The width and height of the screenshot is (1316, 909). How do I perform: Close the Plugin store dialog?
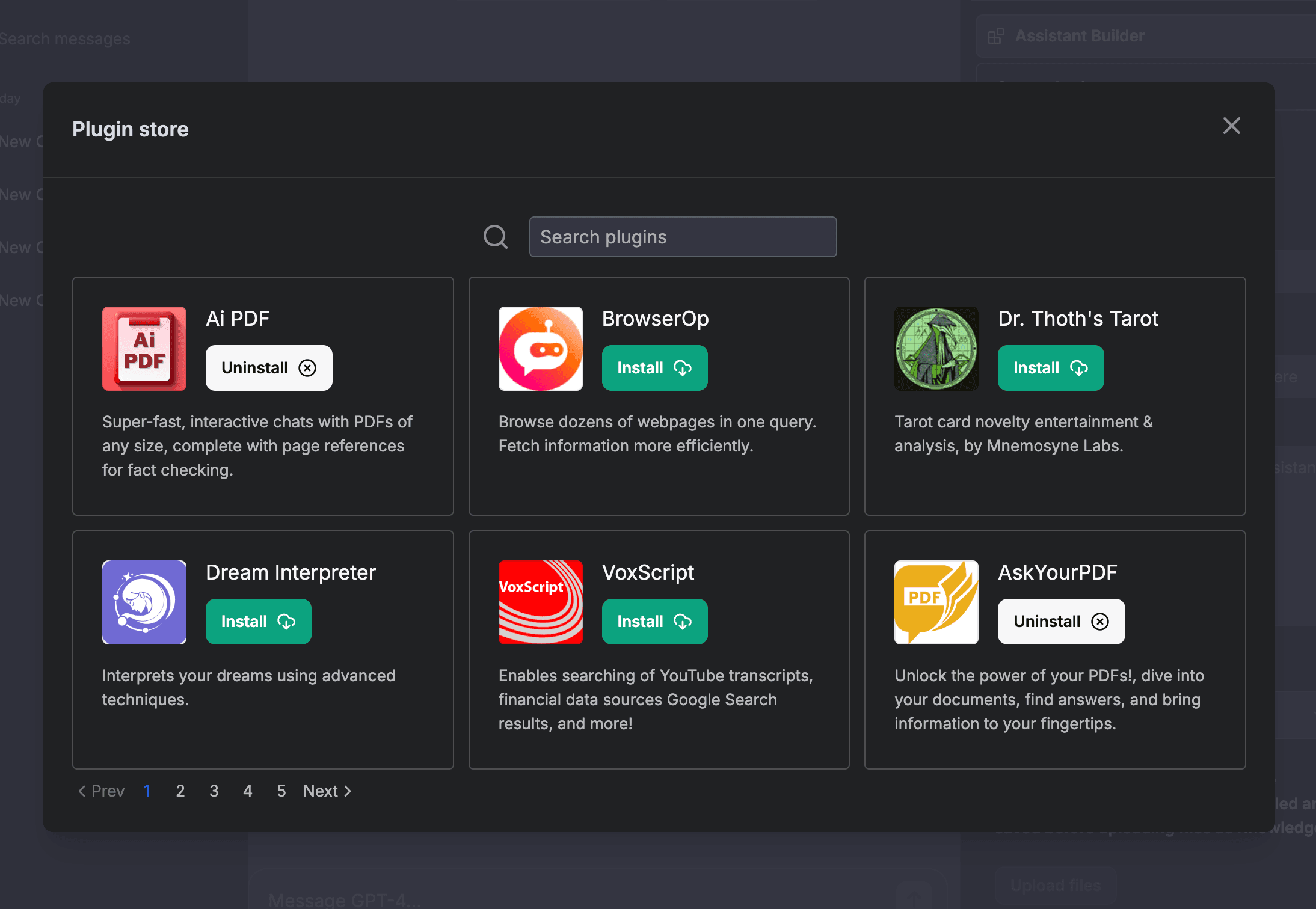1231,126
